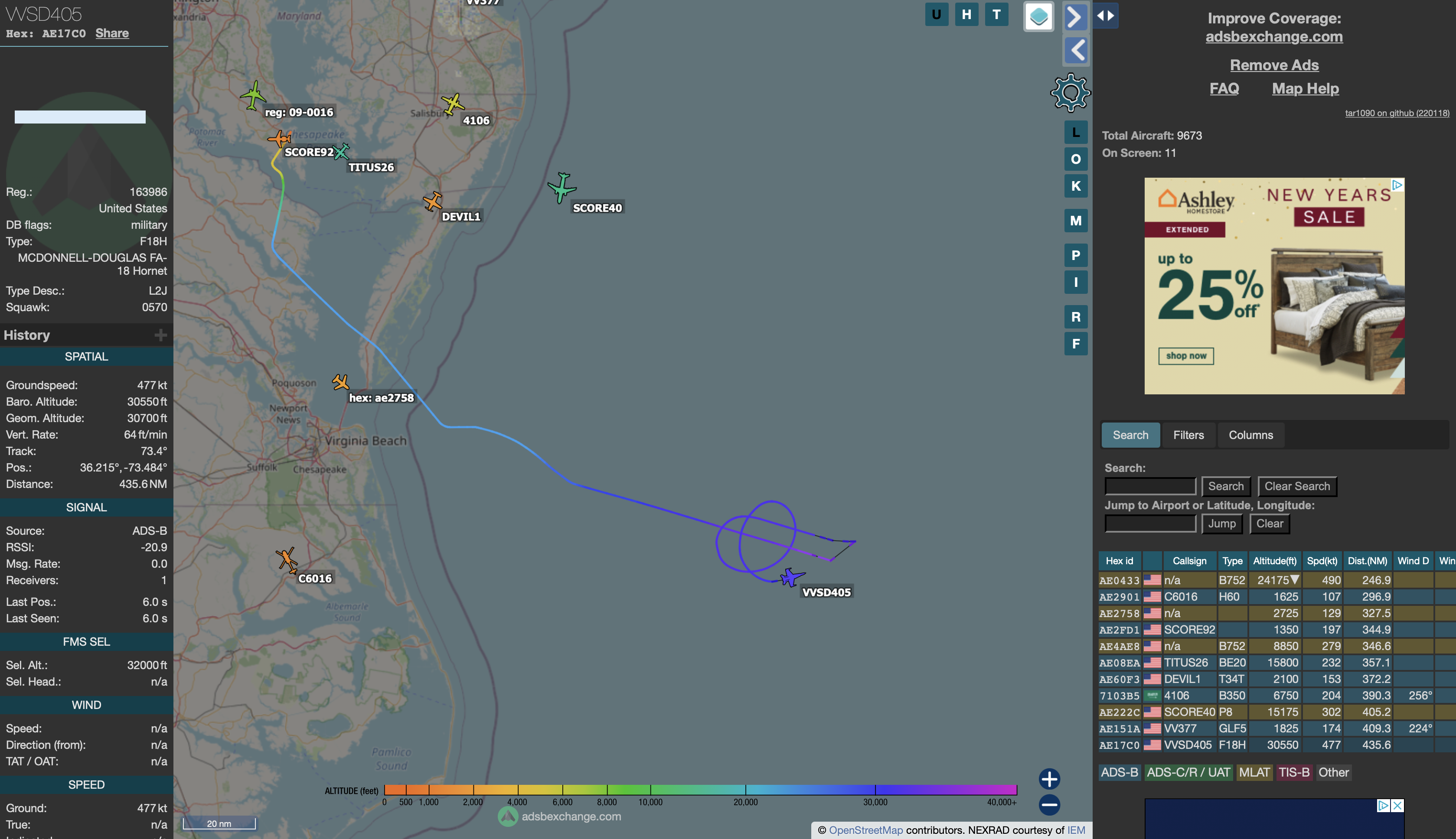The width and height of the screenshot is (1456, 839).
Task: Open the map layers selector icon
Action: click(1039, 16)
